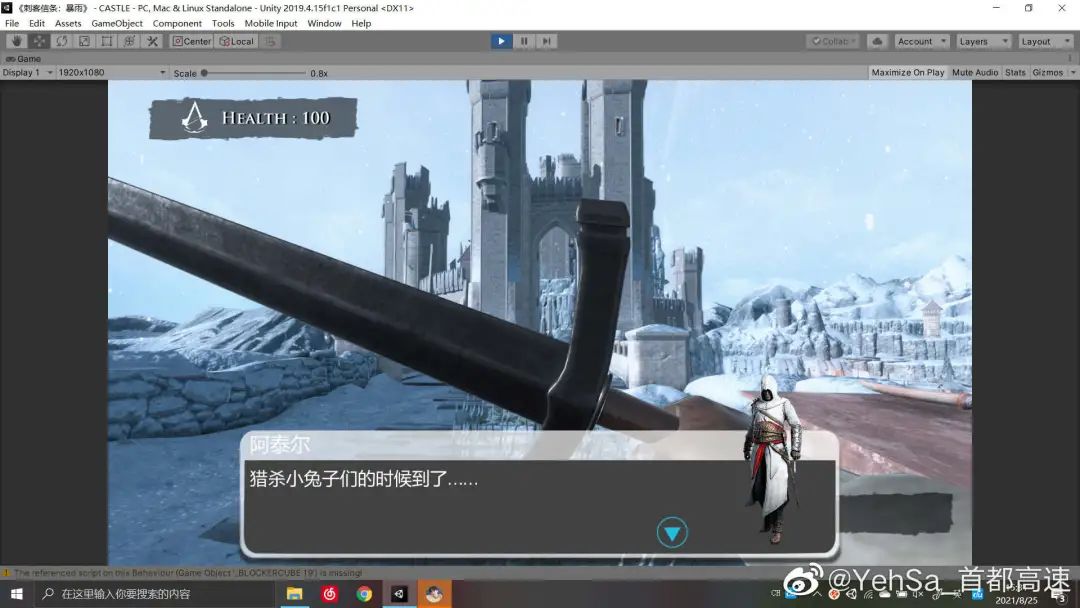
Task: Select the Scale tool
Action: (84, 41)
